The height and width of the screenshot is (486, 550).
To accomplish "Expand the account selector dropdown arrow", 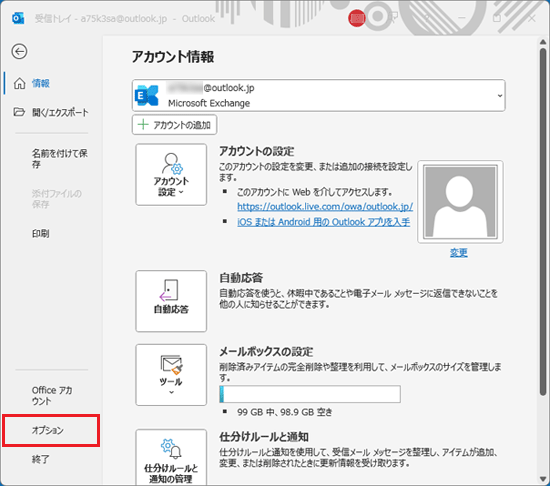I will point(500,95).
